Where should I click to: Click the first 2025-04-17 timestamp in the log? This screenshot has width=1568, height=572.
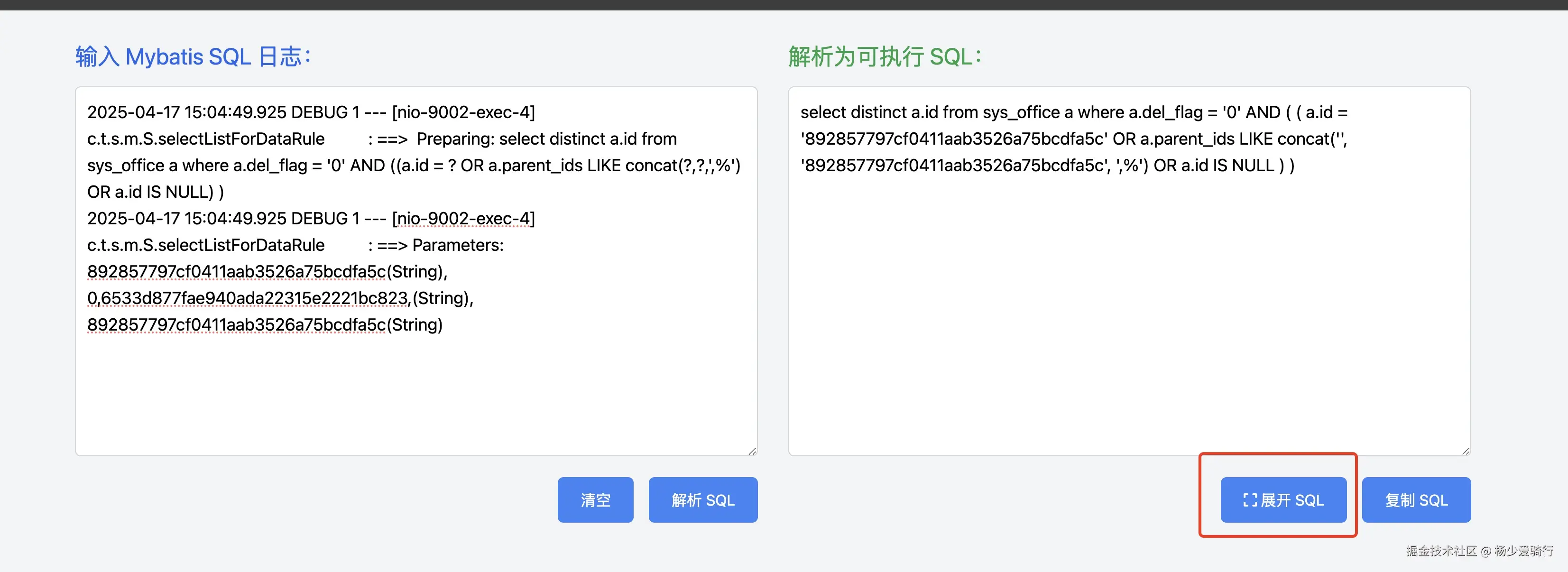coord(134,112)
